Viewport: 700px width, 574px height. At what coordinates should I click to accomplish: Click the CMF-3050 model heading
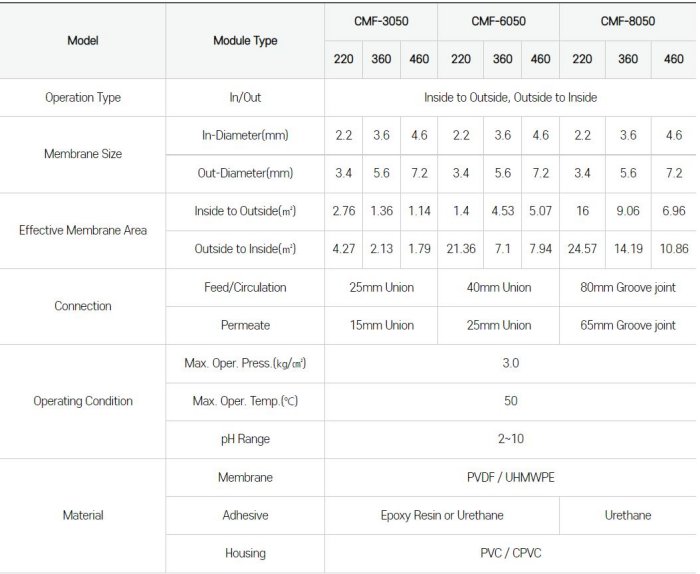click(x=381, y=21)
